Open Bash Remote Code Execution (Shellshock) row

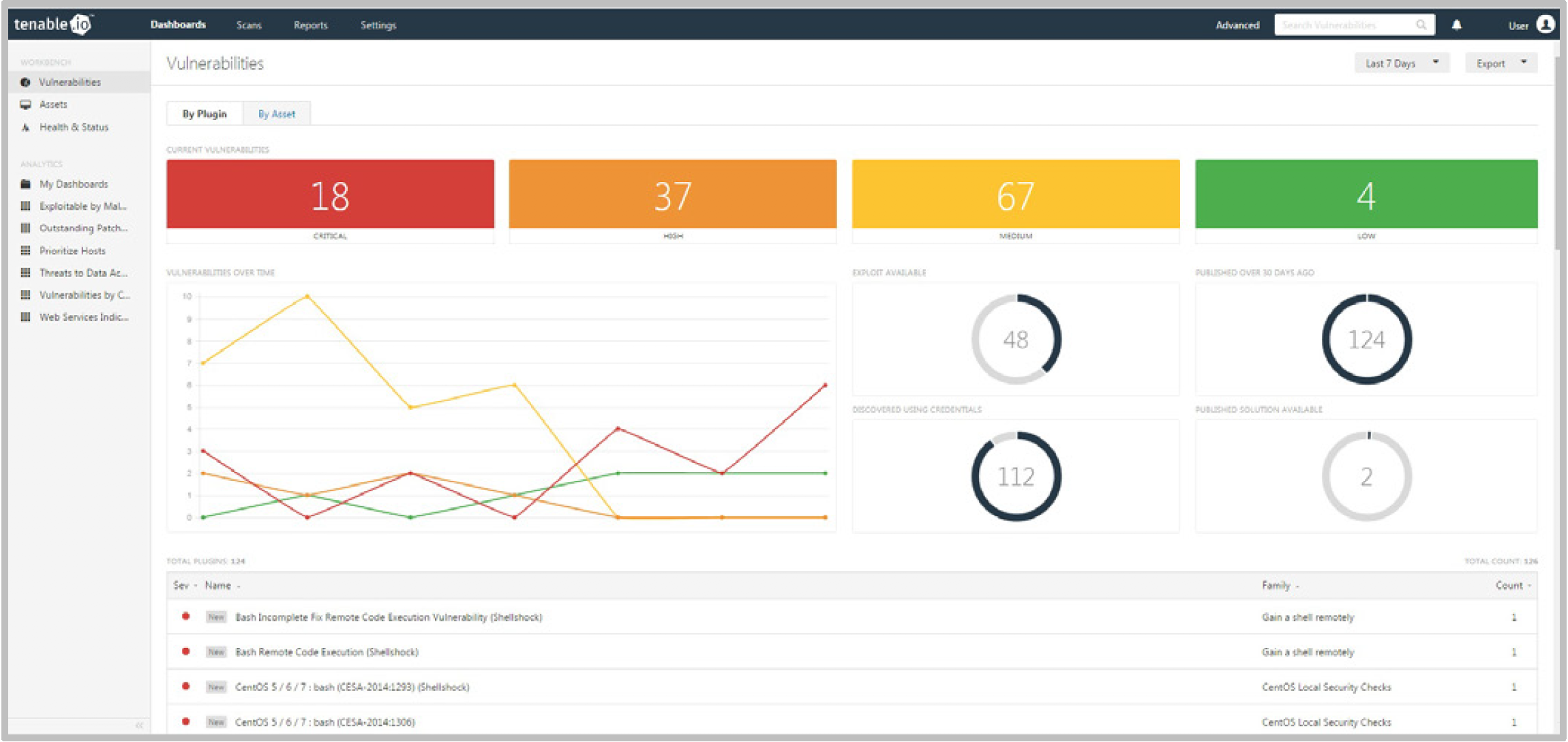(852, 652)
